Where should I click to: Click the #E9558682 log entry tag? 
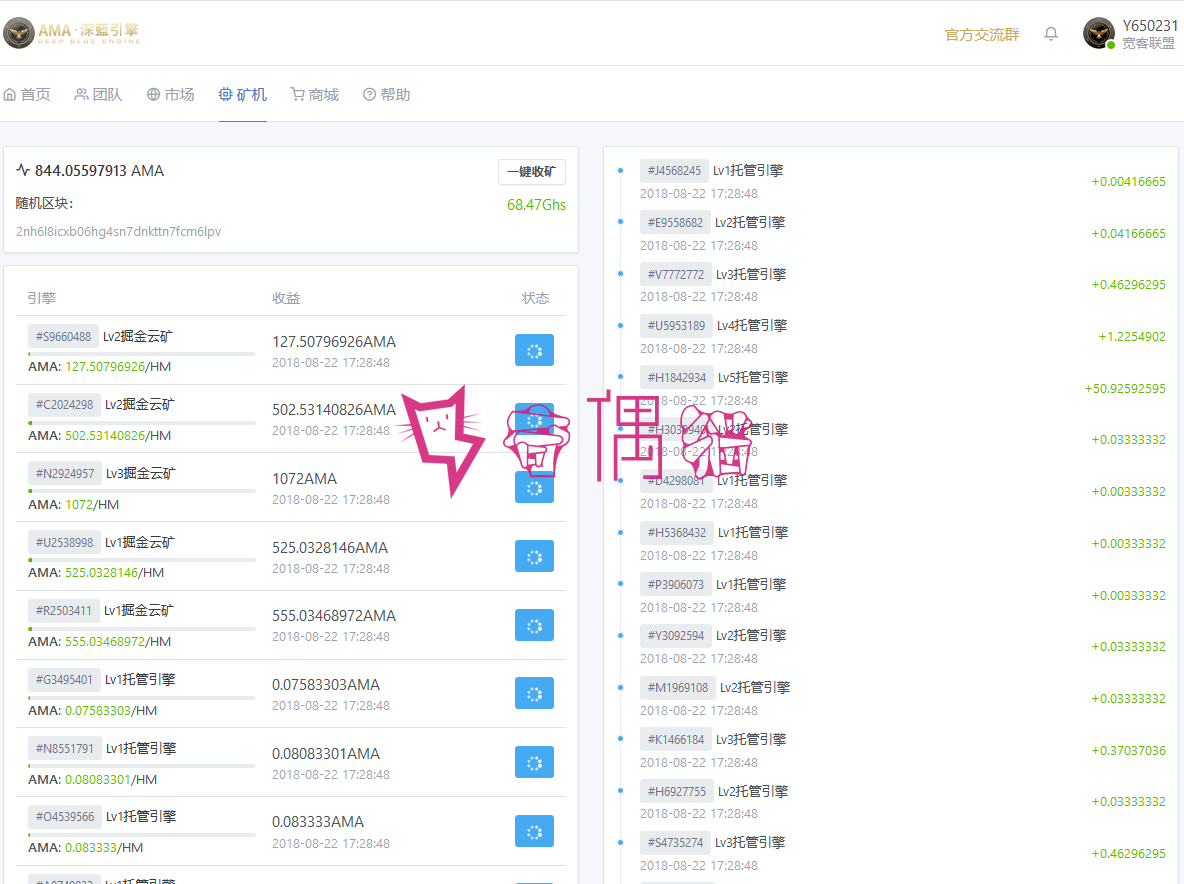tap(675, 223)
